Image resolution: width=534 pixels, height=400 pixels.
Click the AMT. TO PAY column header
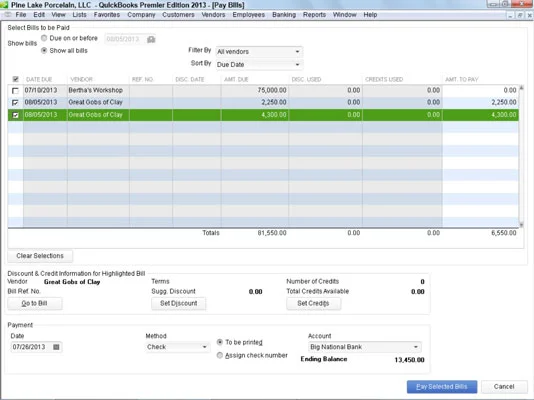462,80
